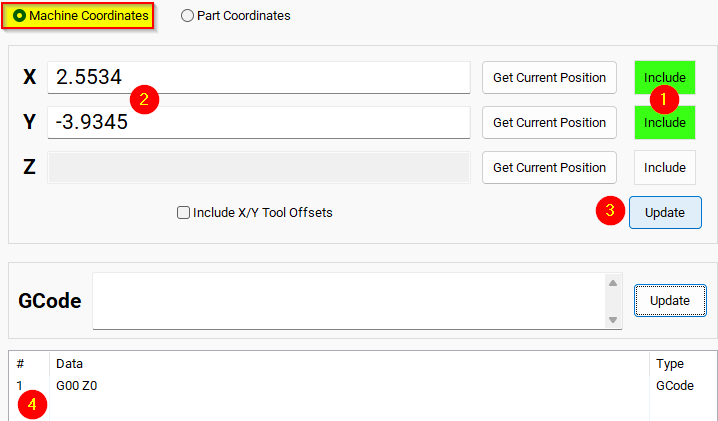Get current position for Z axis
This screenshot has height=421, width=718.
click(x=549, y=167)
